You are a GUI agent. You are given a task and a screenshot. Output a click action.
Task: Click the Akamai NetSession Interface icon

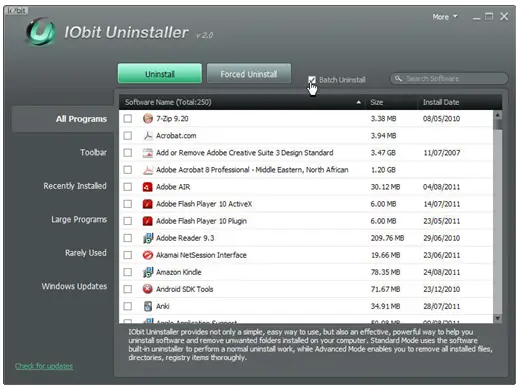[148, 255]
